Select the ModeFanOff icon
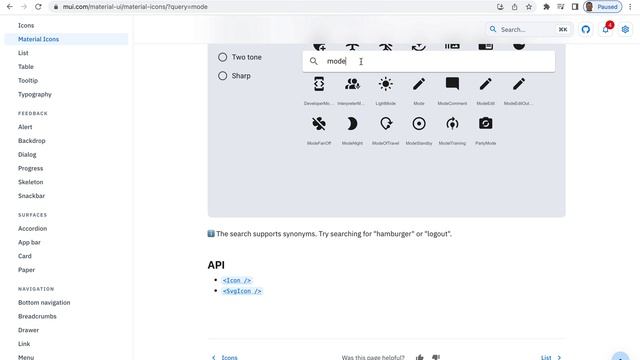The width and height of the screenshot is (640, 360). pos(319,124)
